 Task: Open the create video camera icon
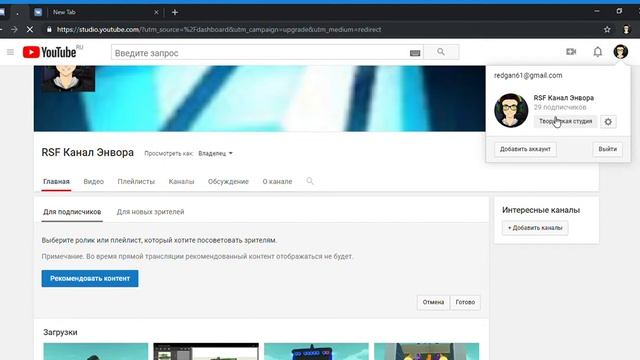point(571,52)
